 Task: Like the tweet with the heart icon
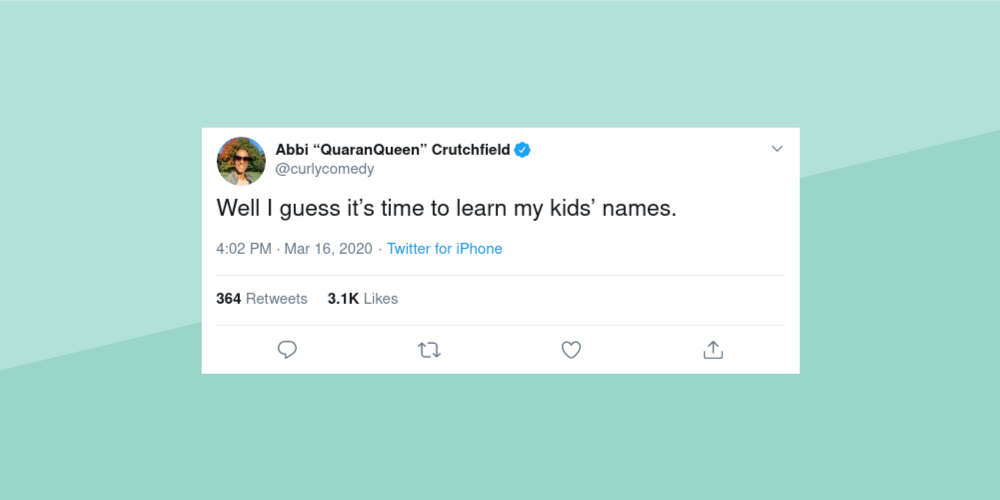point(571,350)
